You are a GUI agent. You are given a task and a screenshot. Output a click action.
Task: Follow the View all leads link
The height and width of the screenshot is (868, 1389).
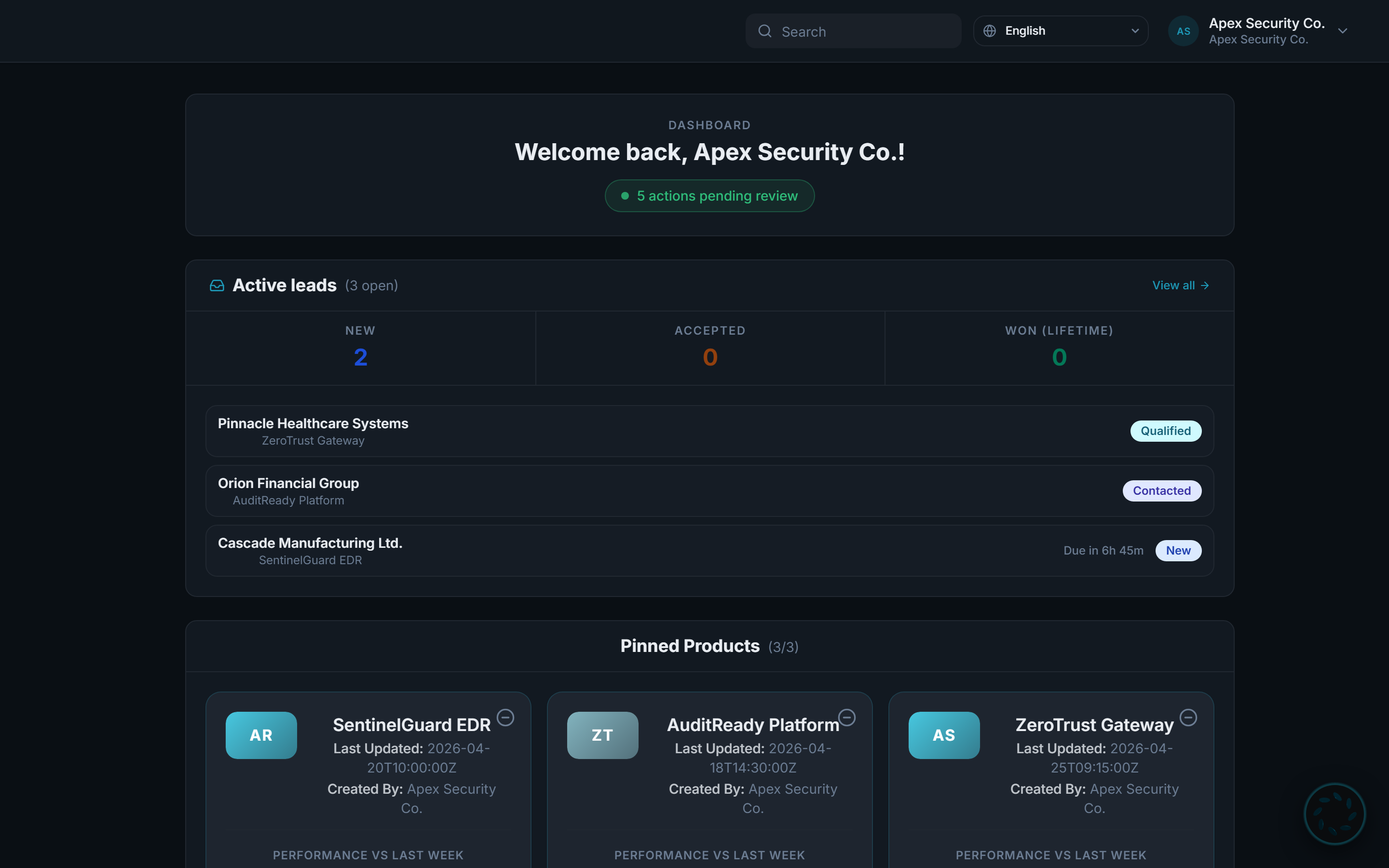tap(1181, 285)
